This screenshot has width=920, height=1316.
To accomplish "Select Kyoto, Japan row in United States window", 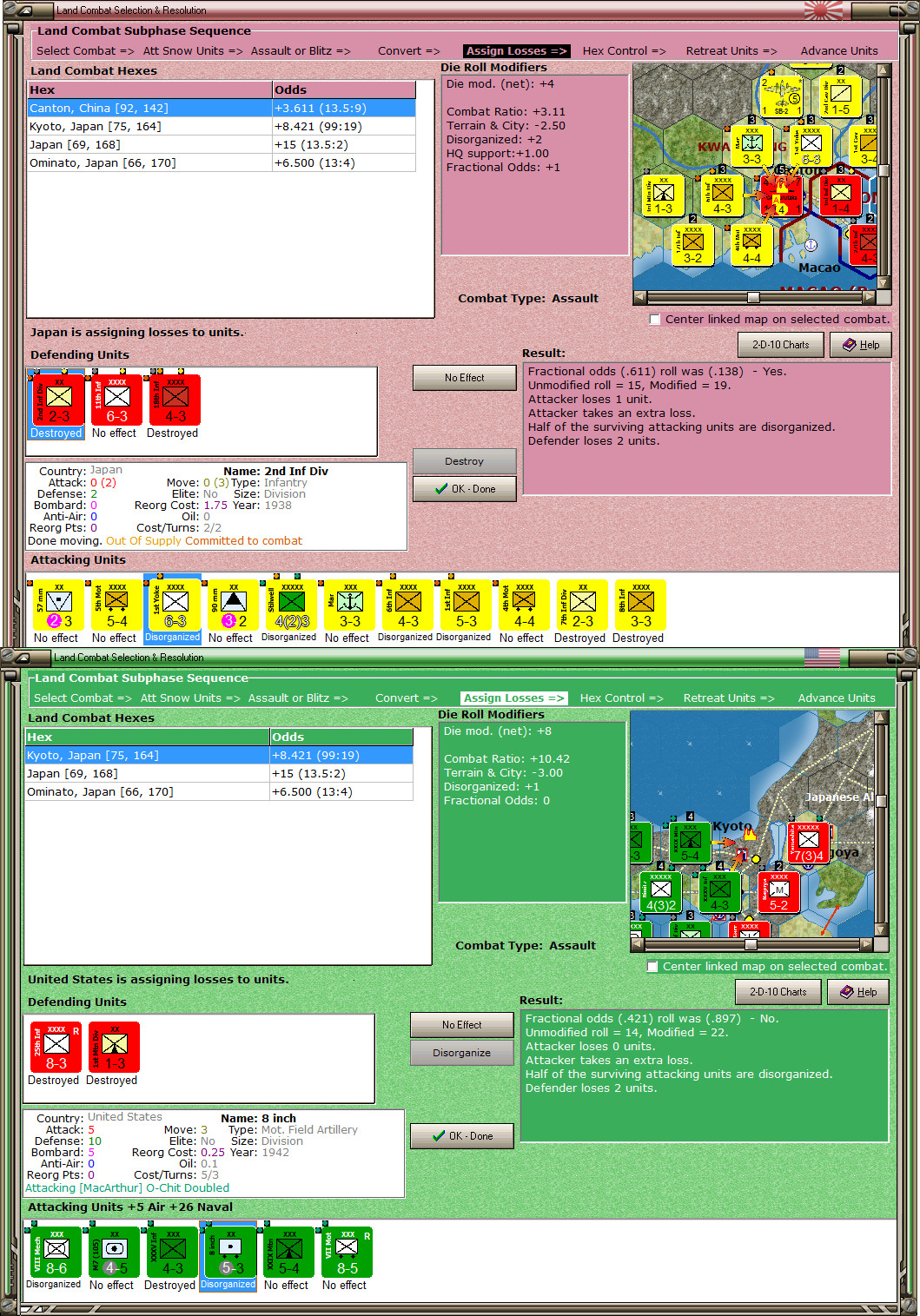I will 219,756.
